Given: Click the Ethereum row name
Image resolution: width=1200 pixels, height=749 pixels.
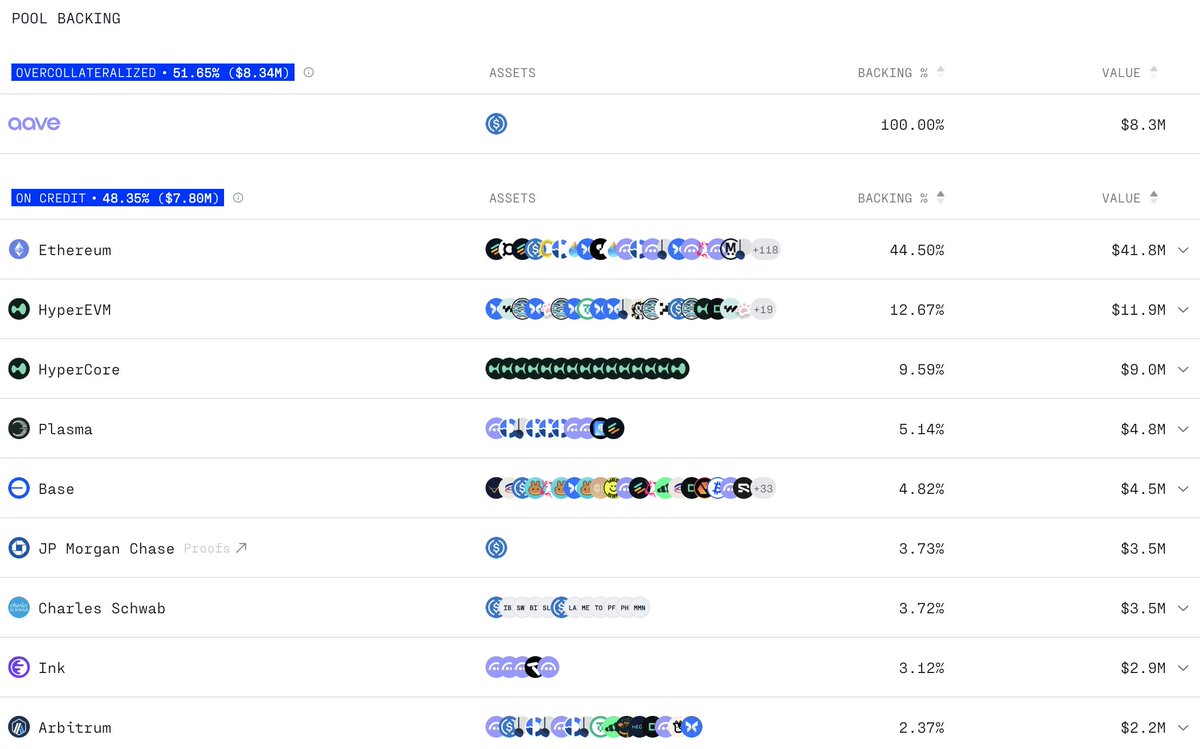Looking at the screenshot, I should (75, 250).
